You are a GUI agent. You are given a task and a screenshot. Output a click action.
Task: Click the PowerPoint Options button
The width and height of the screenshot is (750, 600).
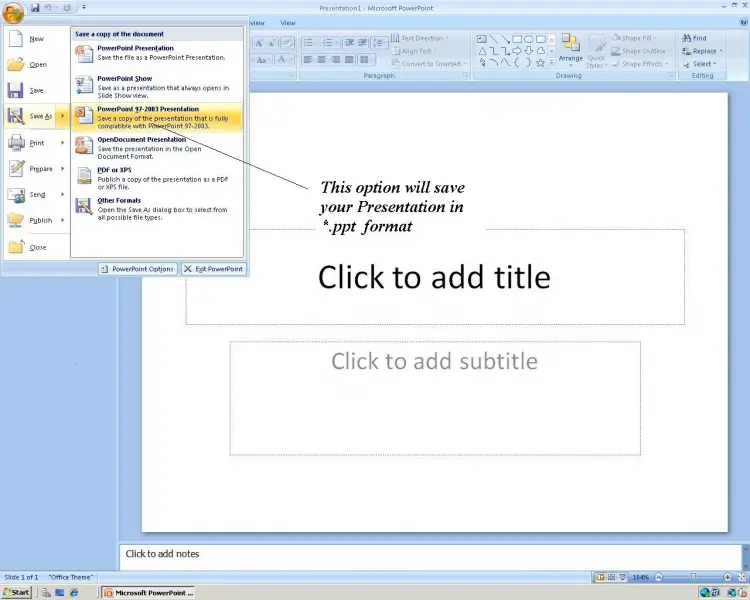point(138,269)
